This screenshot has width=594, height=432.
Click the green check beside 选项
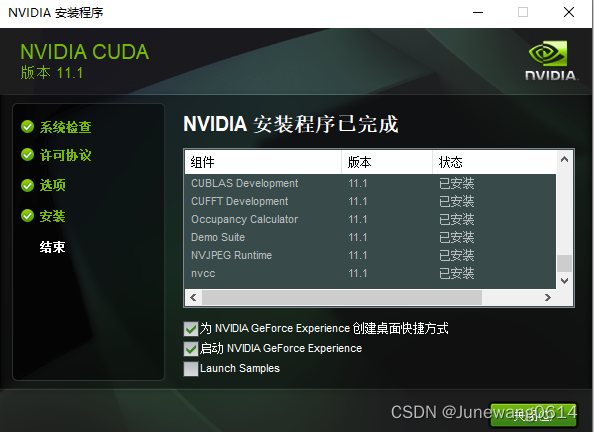pos(27,185)
